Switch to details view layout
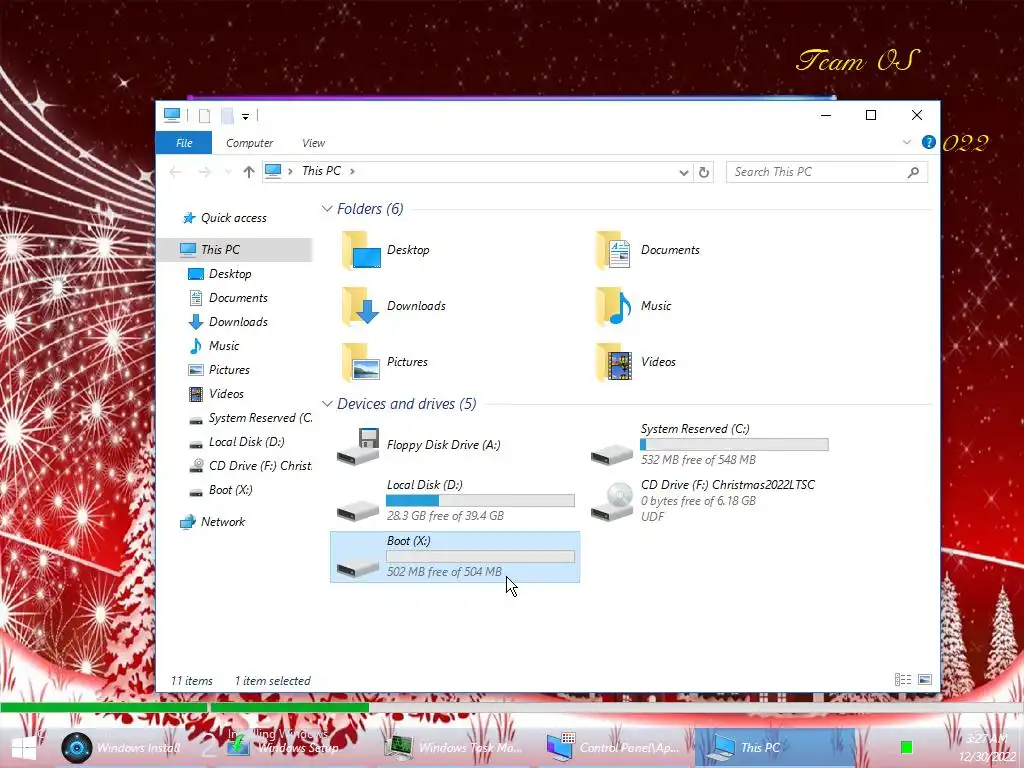The height and width of the screenshot is (768, 1024). pos(903,680)
